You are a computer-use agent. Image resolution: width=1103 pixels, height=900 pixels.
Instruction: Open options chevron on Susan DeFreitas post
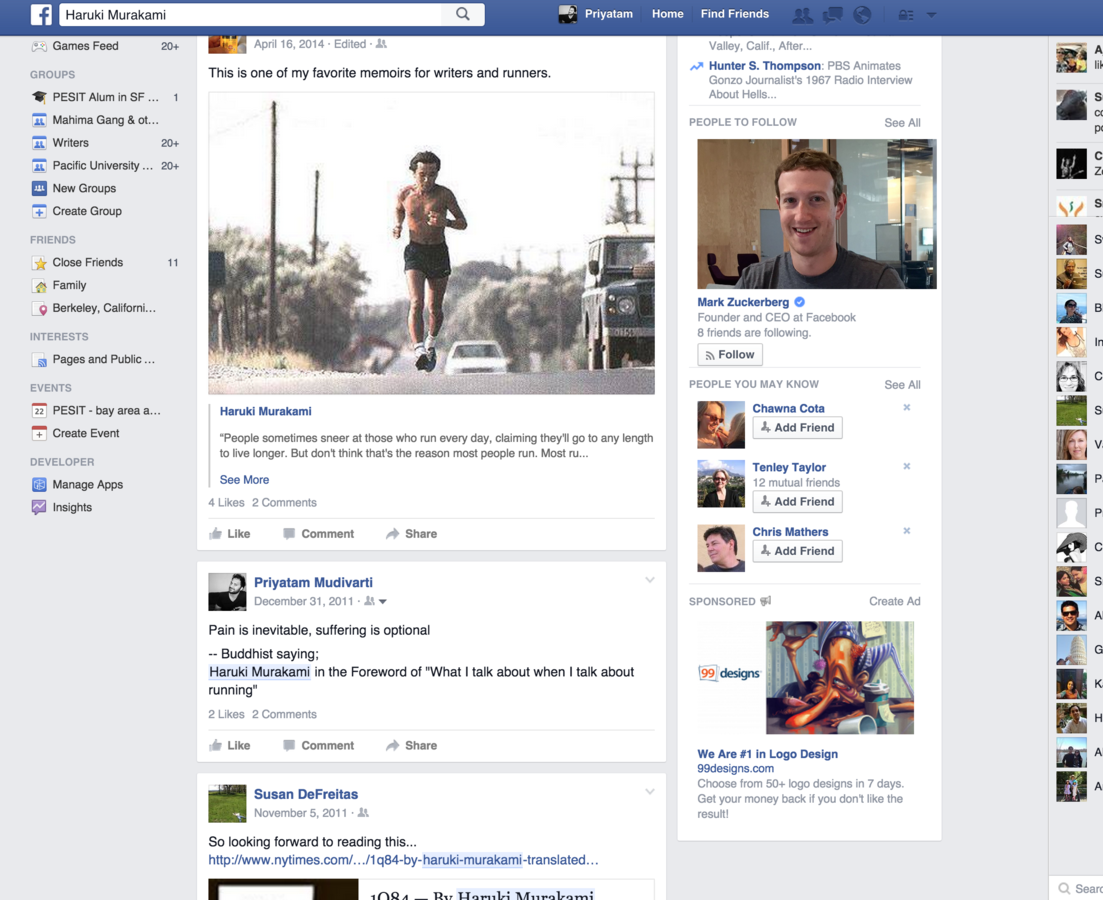pyautogui.click(x=650, y=792)
